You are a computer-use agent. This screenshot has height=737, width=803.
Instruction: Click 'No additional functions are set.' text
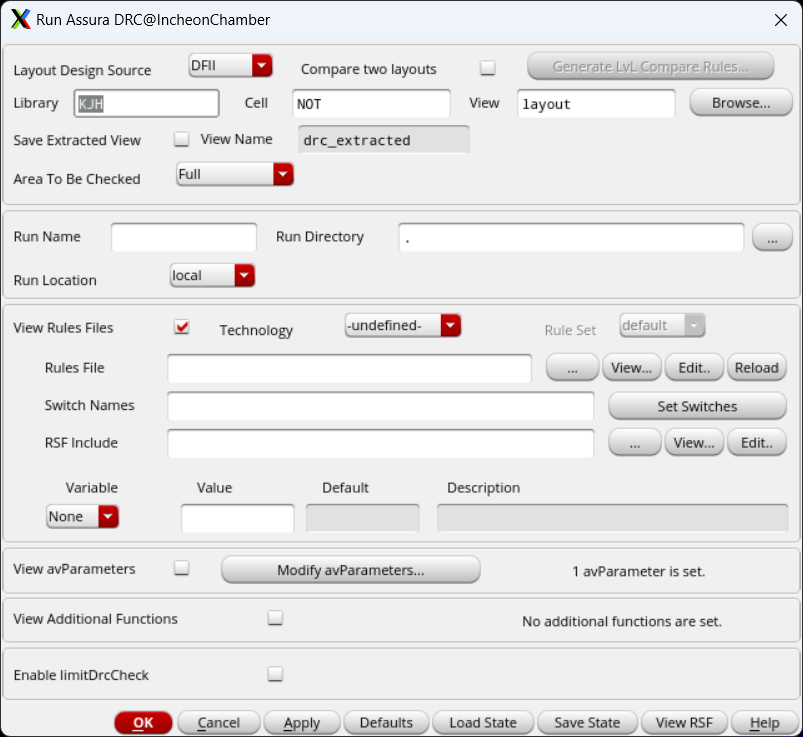click(622, 621)
